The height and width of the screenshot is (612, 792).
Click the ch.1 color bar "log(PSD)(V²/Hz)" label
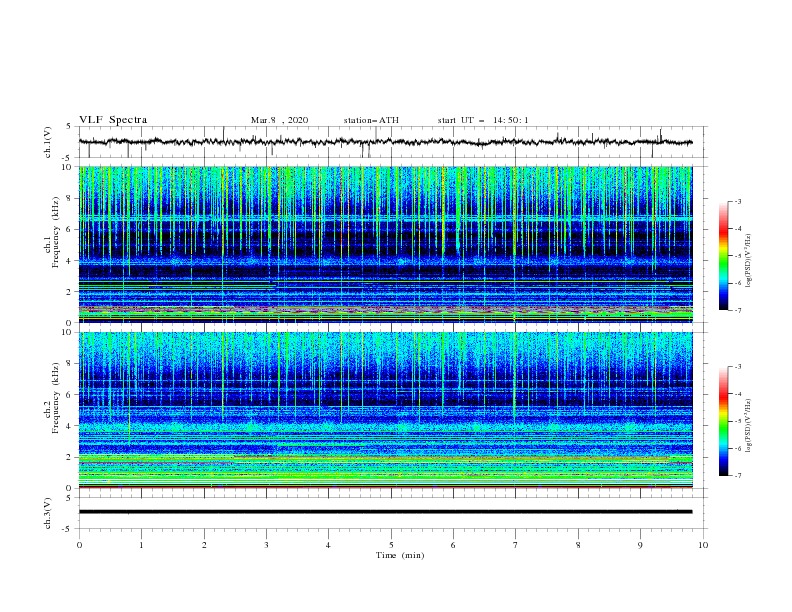pyautogui.click(x=749, y=261)
